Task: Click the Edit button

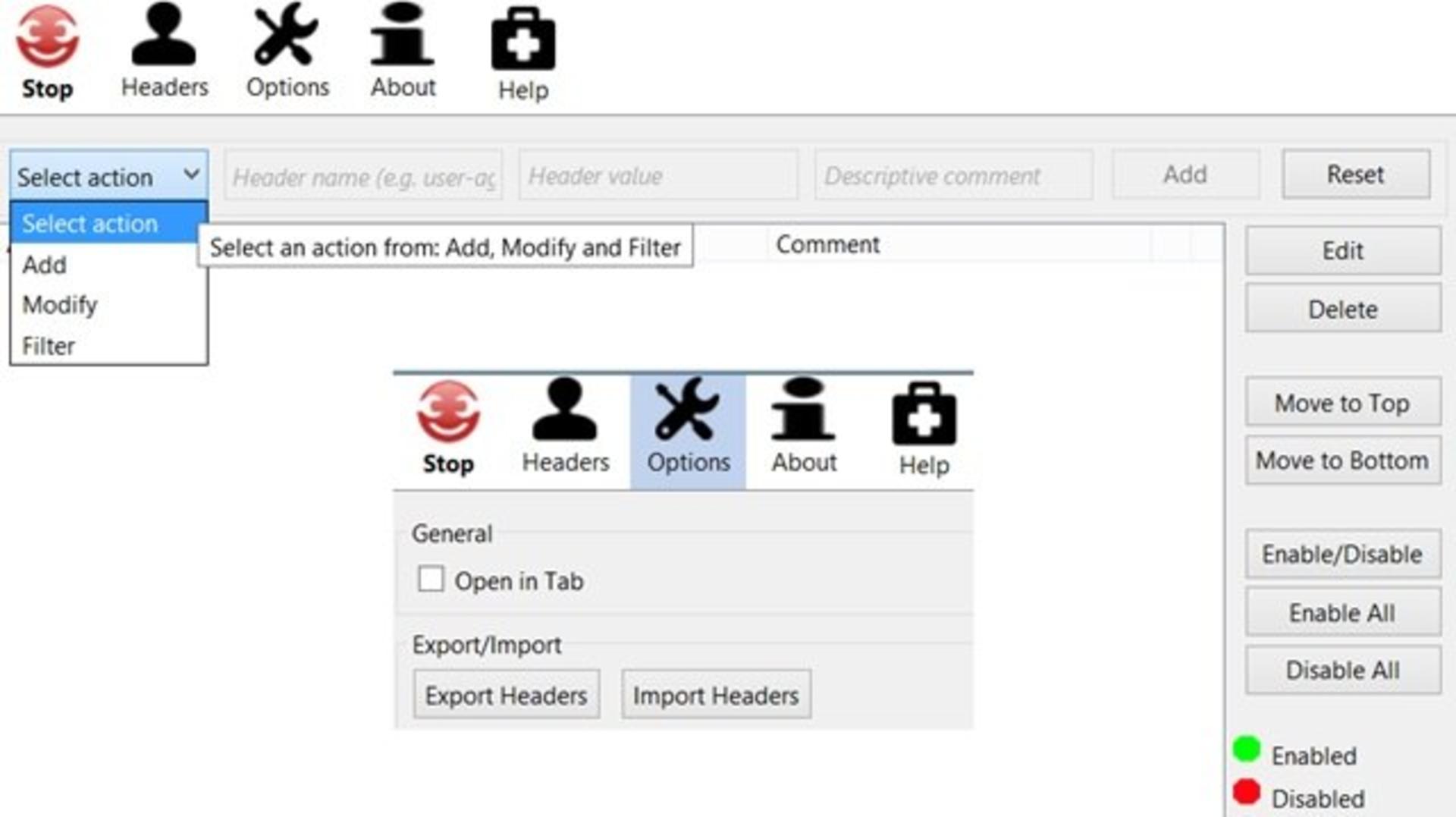Action: coord(1343,250)
